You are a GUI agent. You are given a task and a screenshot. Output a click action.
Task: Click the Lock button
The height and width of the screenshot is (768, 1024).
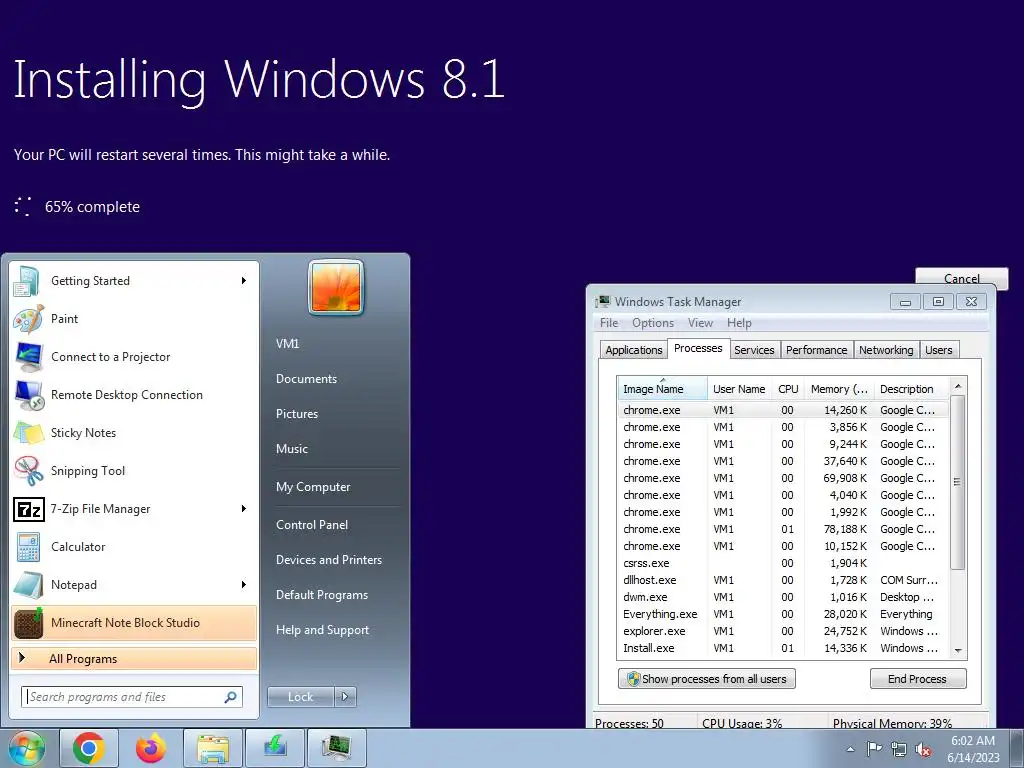click(x=300, y=697)
